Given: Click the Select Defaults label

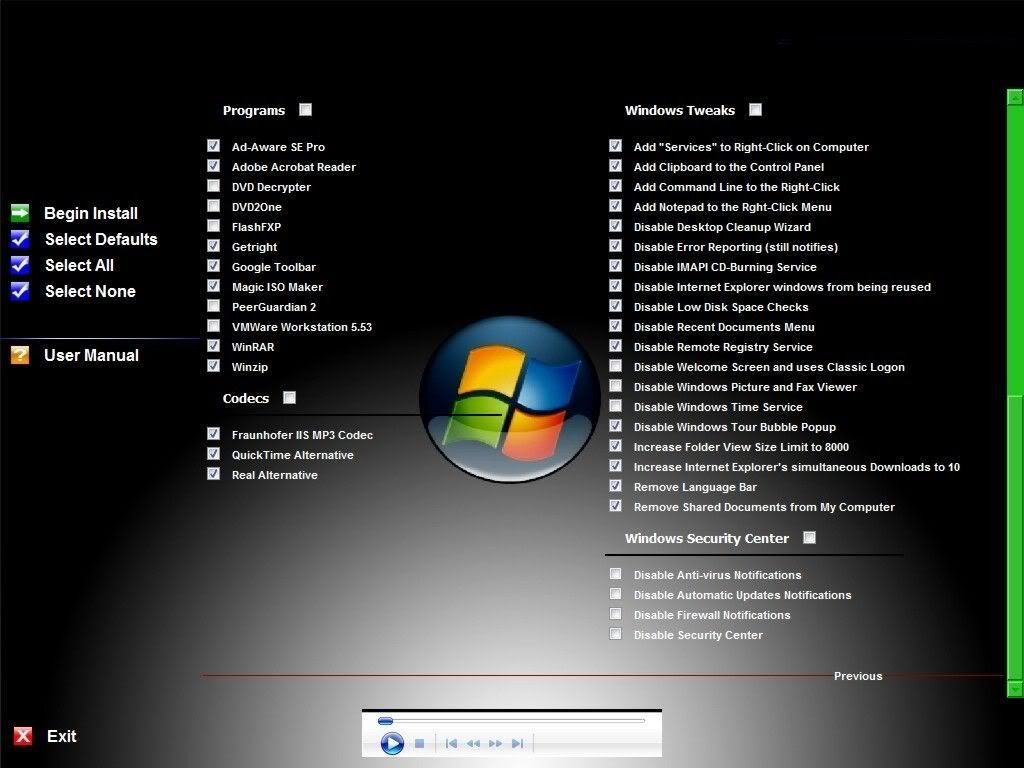Looking at the screenshot, I should (x=101, y=239).
